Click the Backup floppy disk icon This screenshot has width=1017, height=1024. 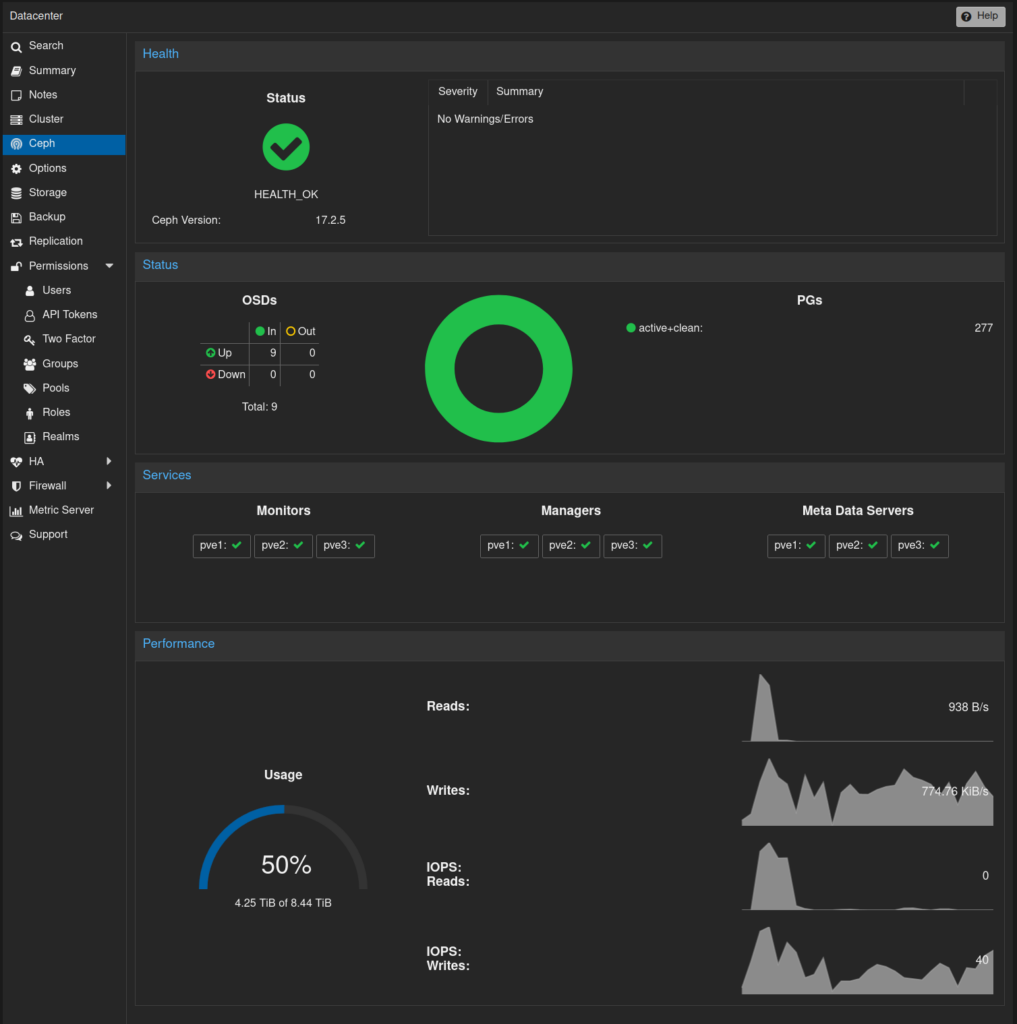(x=16, y=217)
